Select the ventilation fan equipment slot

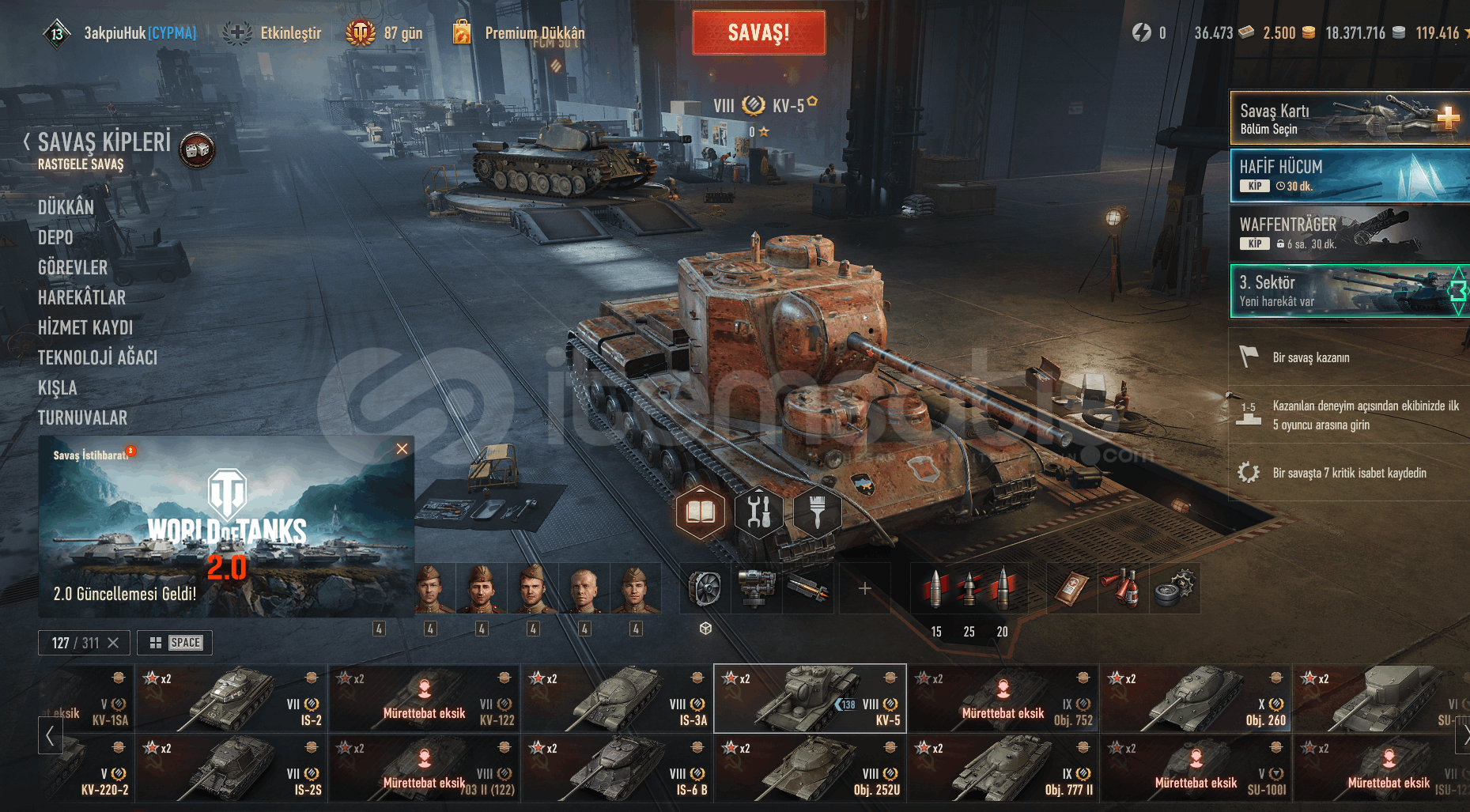tap(705, 588)
